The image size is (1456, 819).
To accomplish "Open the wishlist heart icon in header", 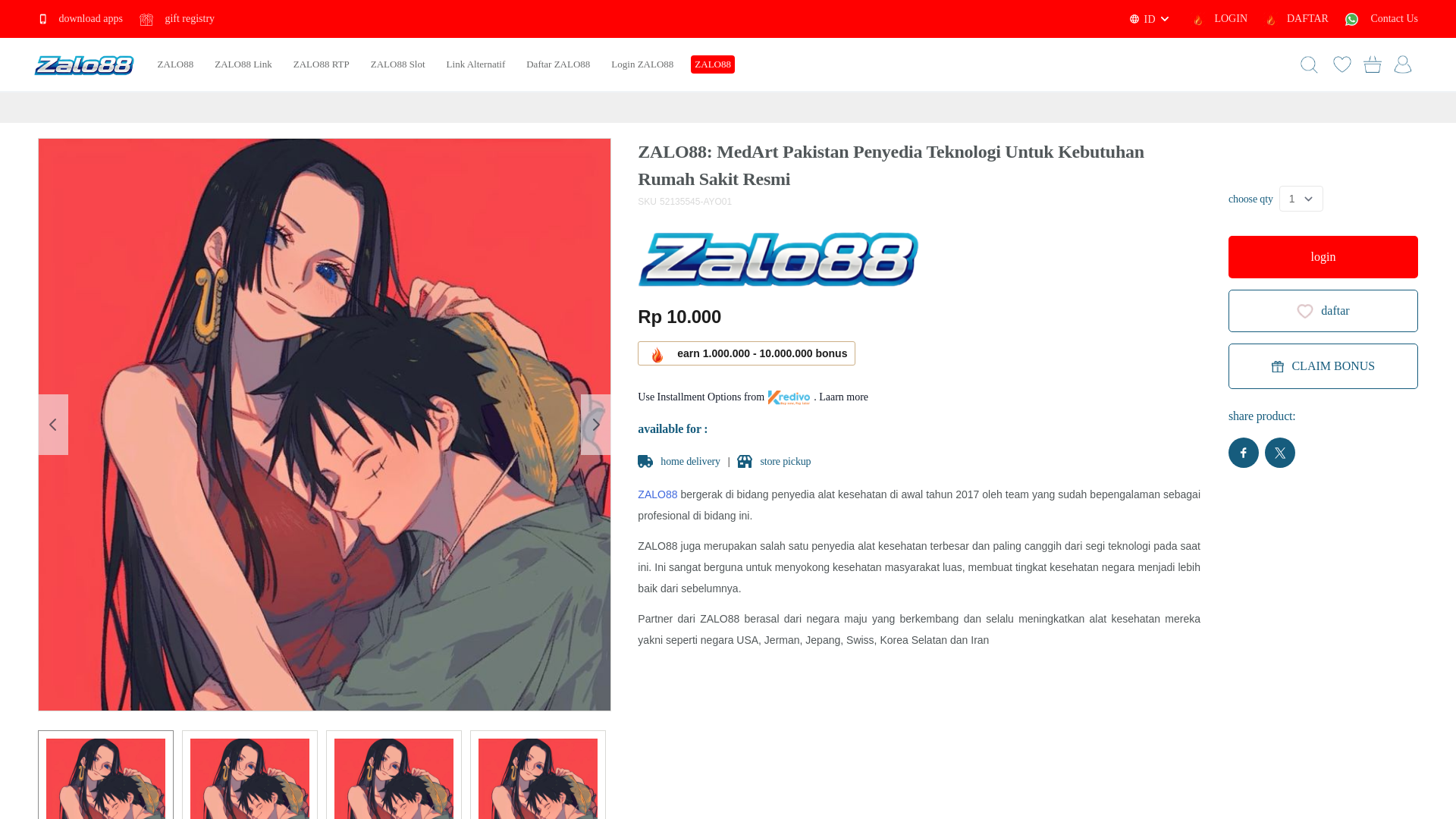I will coord(1342,64).
